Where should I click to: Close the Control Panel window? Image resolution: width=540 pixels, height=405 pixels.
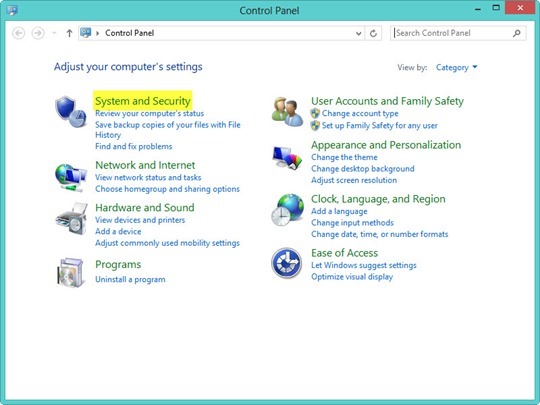click(x=520, y=8)
